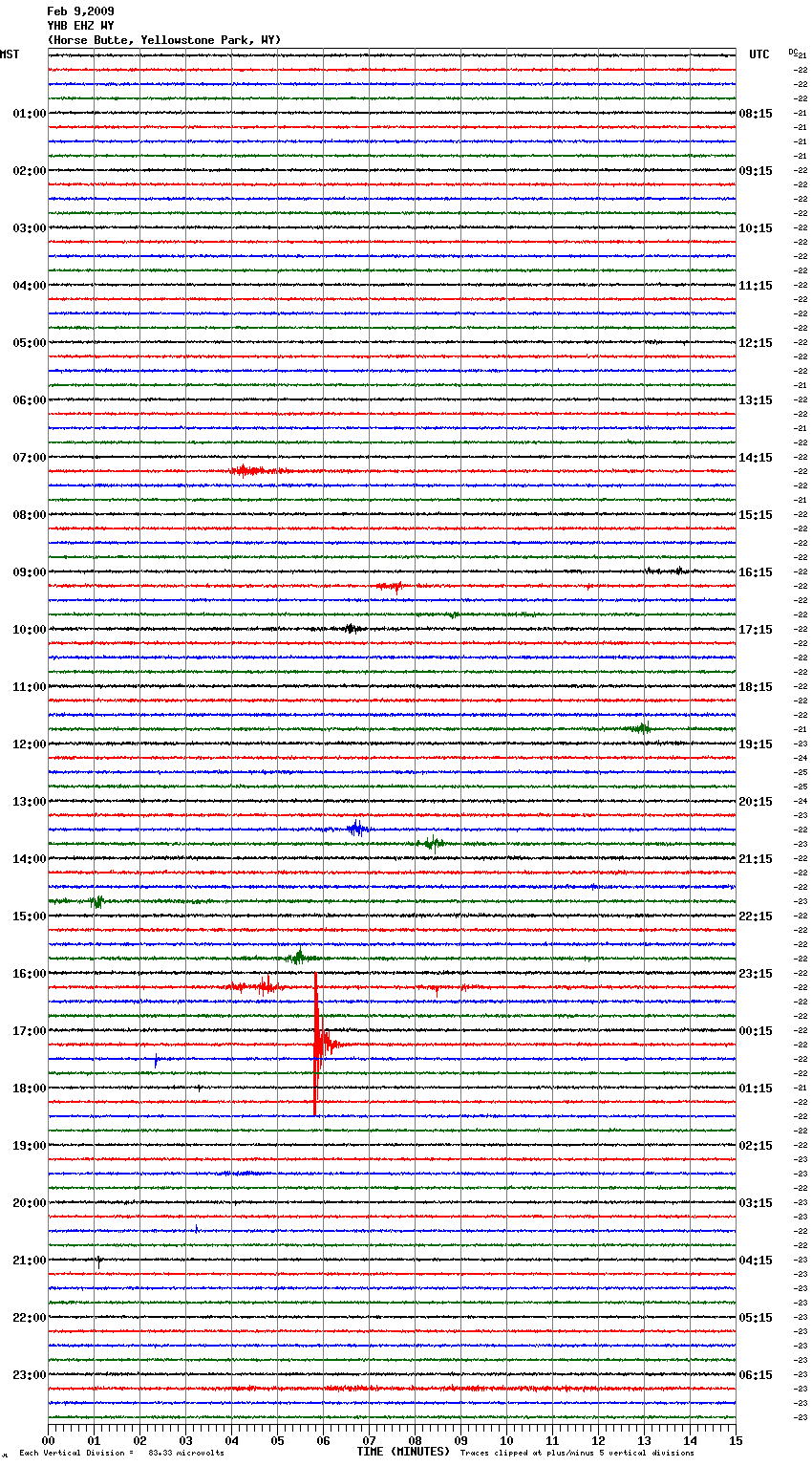Viewport: 812px width, 1466px height.
Task: Click the '00:15' UTC time label
Action: 756,1031
